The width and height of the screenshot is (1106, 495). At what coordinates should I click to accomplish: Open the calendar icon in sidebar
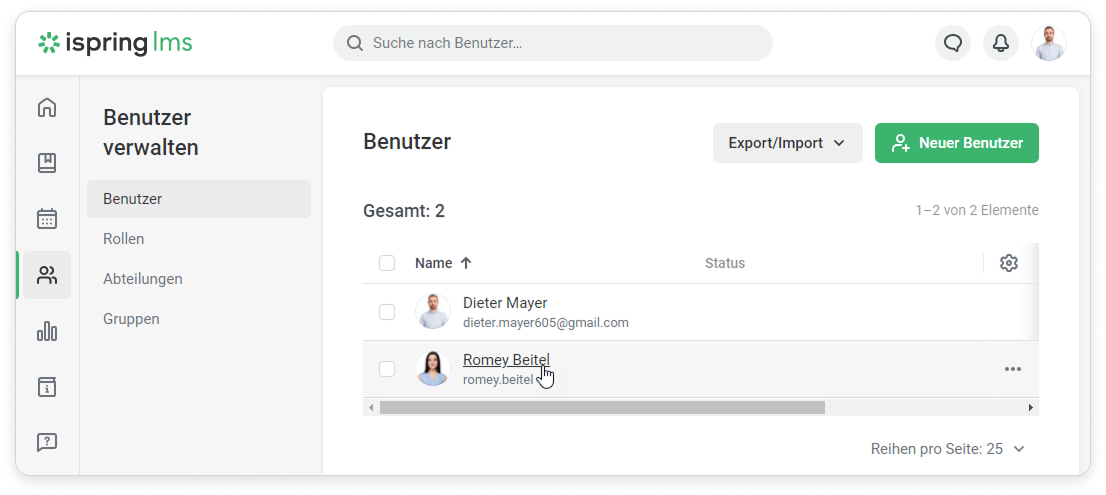click(47, 218)
